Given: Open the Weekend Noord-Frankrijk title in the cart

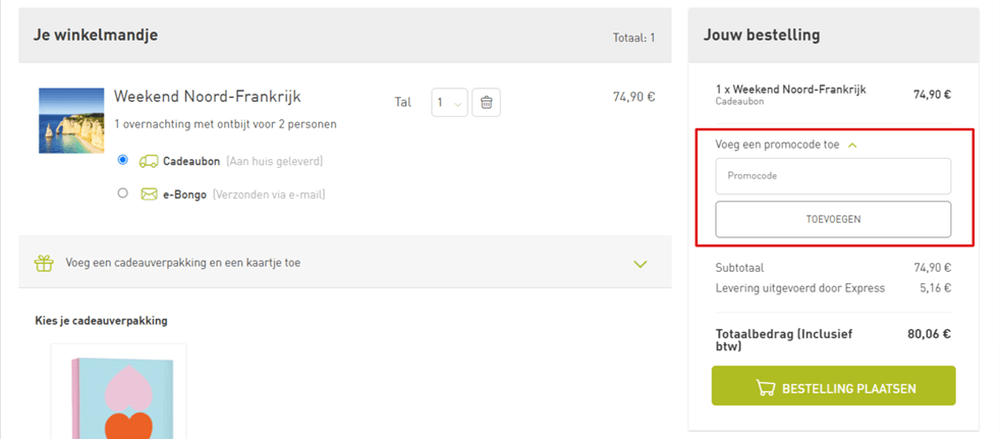Looking at the screenshot, I should point(207,97).
